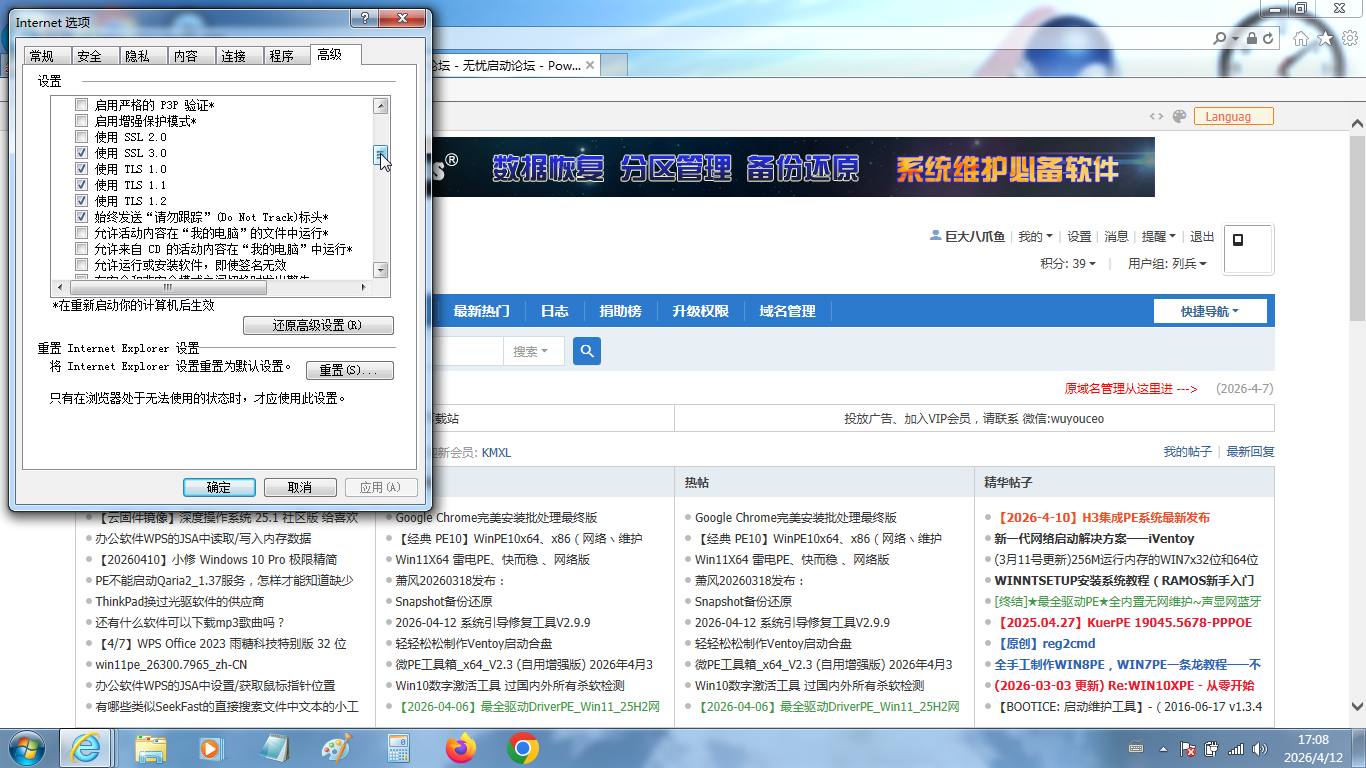Click the 还原高级设置 button
Screen dimensions: 1366x768
(318, 326)
